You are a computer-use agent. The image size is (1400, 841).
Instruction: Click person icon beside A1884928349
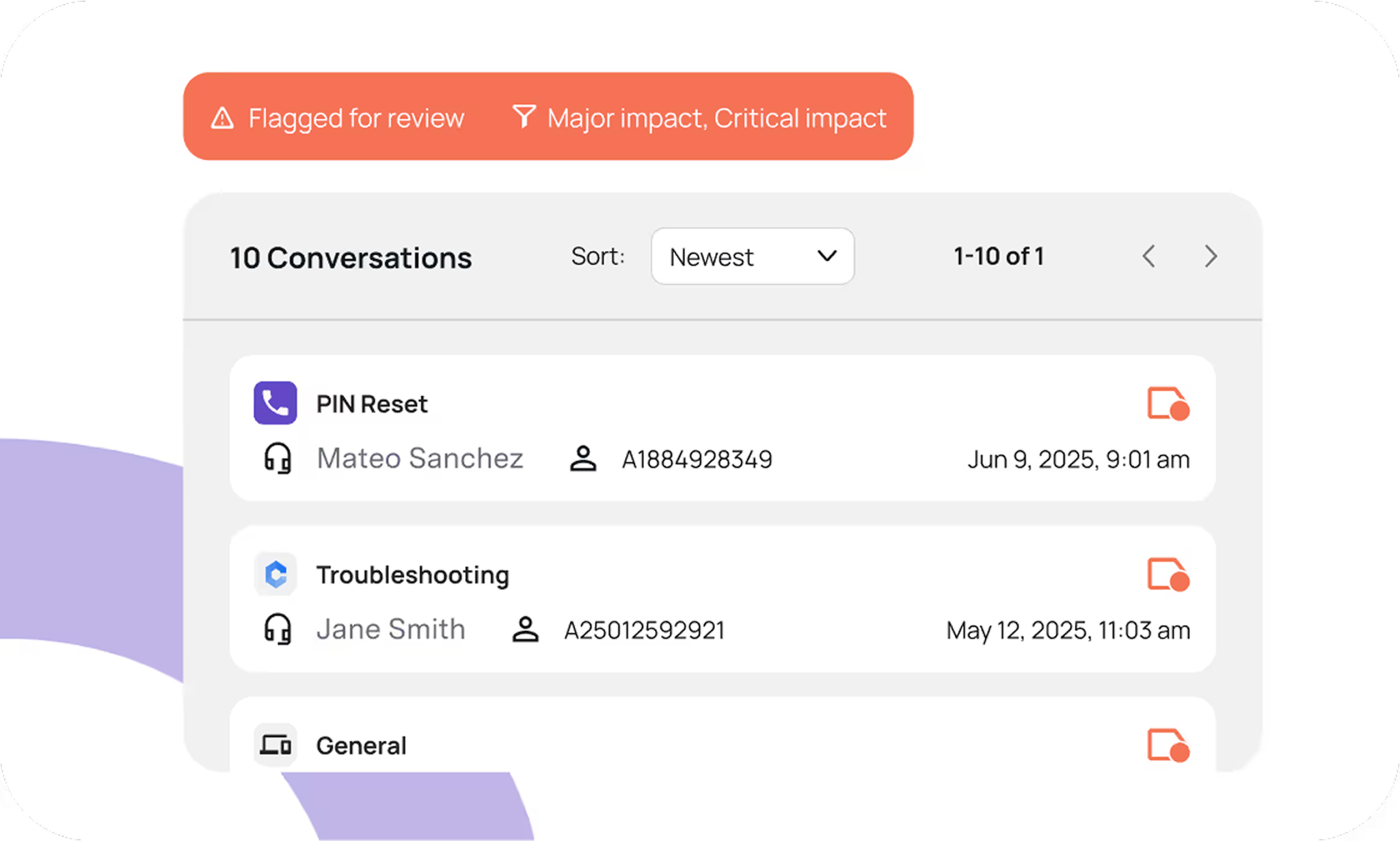[583, 459]
